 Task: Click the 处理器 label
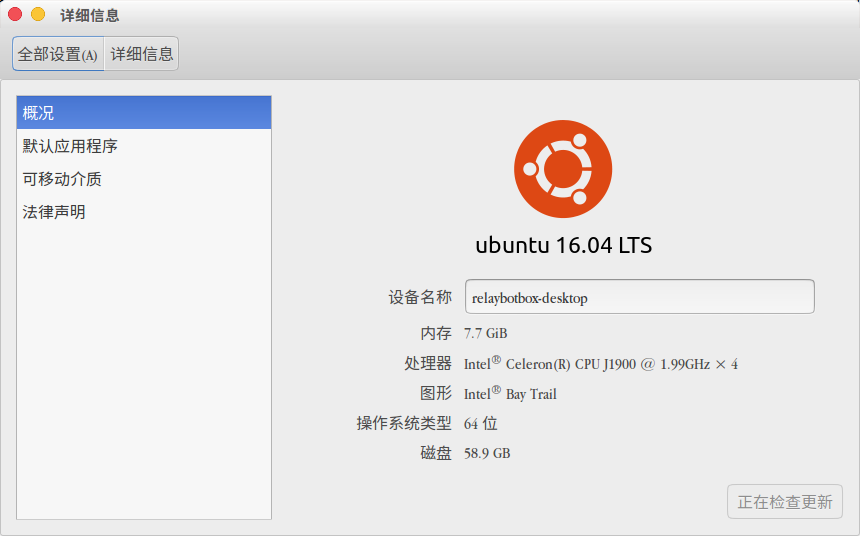tap(428, 363)
